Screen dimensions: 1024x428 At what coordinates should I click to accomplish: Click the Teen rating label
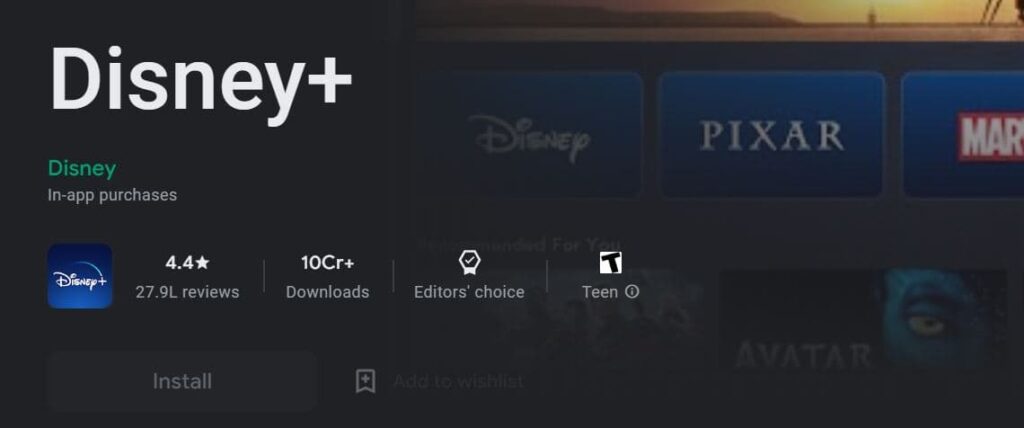[600, 292]
